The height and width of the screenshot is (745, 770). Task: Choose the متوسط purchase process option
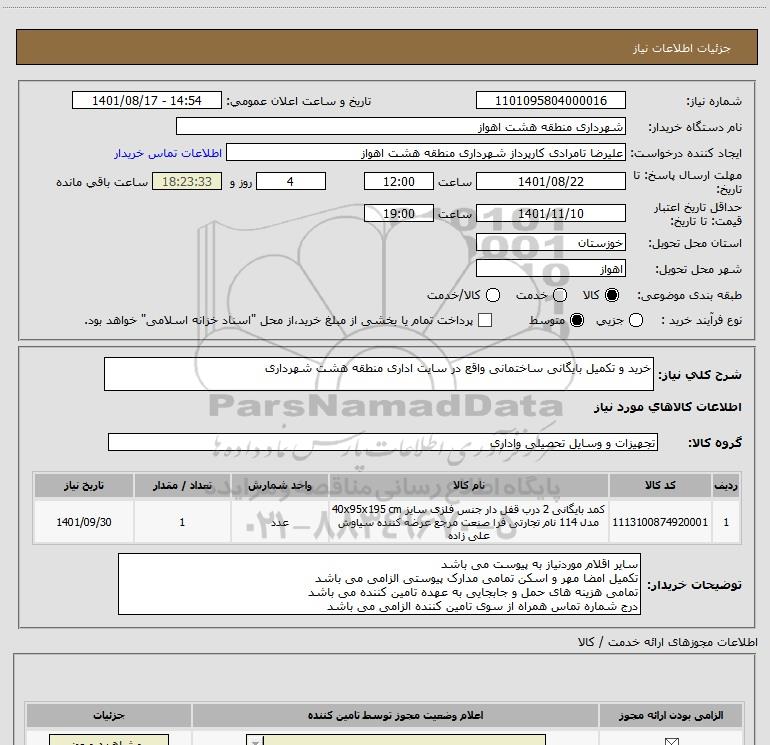click(x=577, y=320)
